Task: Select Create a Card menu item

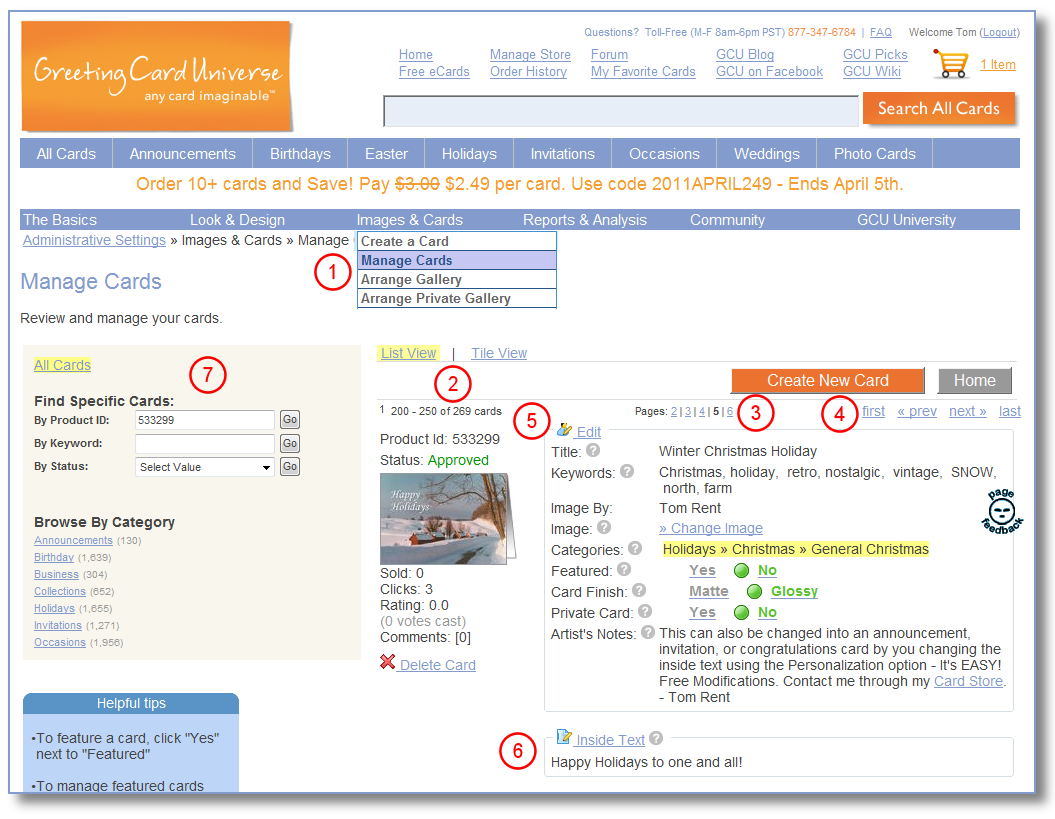Action: click(457, 242)
